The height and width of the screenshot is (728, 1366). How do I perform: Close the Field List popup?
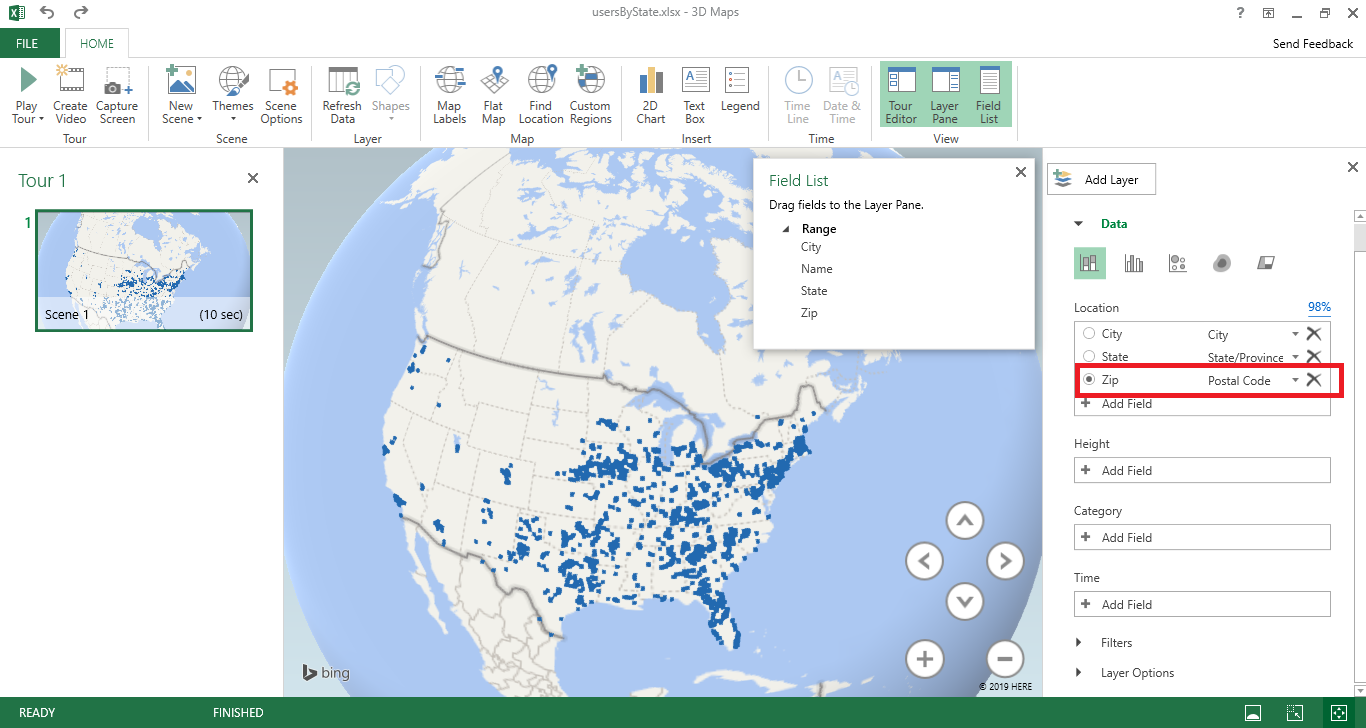click(x=1020, y=172)
